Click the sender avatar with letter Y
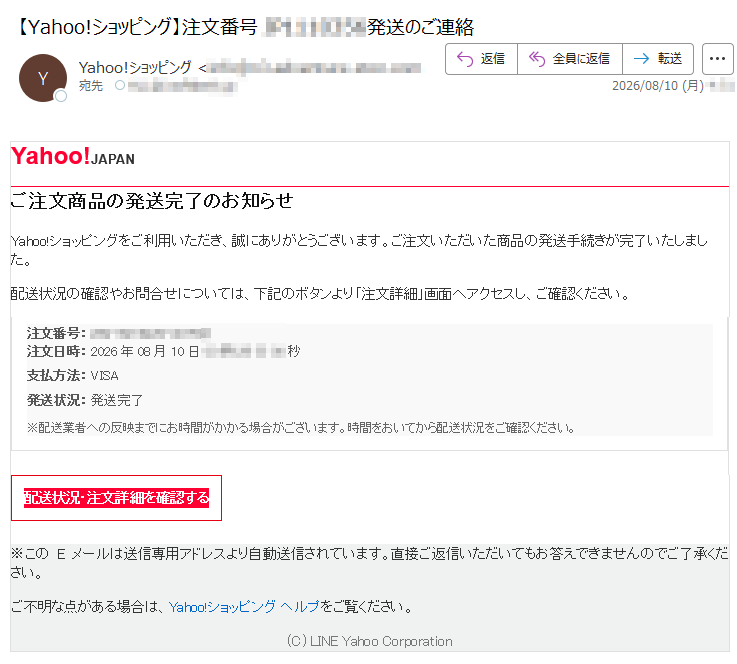This screenshot has width=737, height=664. tap(43, 78)
